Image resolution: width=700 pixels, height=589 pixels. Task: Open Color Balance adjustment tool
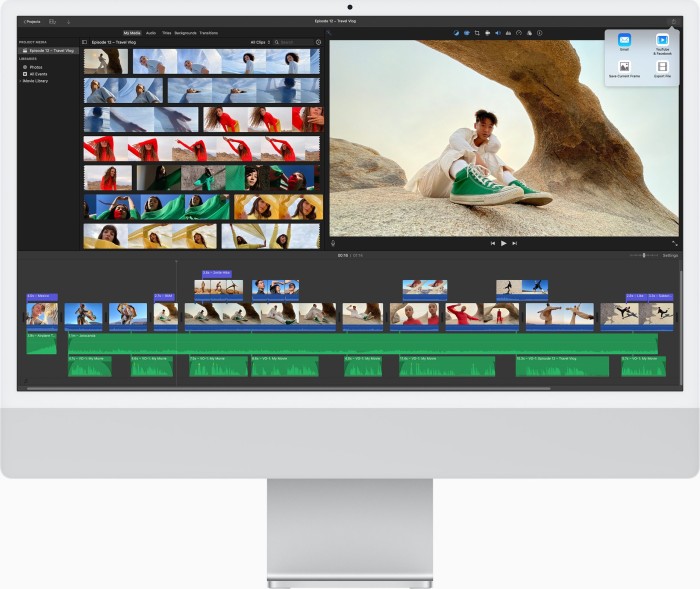tap(455, 32)
